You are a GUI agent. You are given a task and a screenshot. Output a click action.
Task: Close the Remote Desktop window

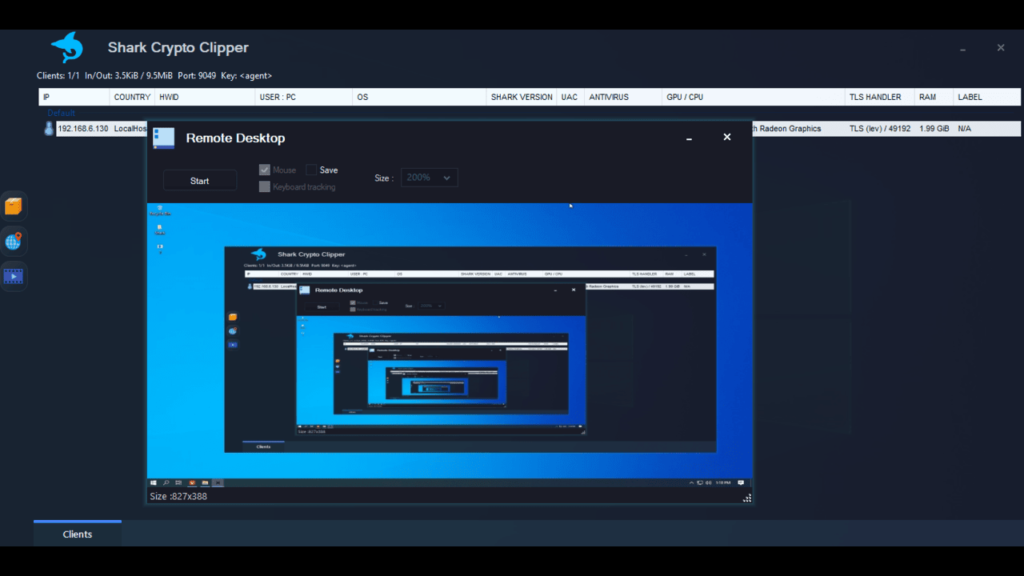point(727,137)
